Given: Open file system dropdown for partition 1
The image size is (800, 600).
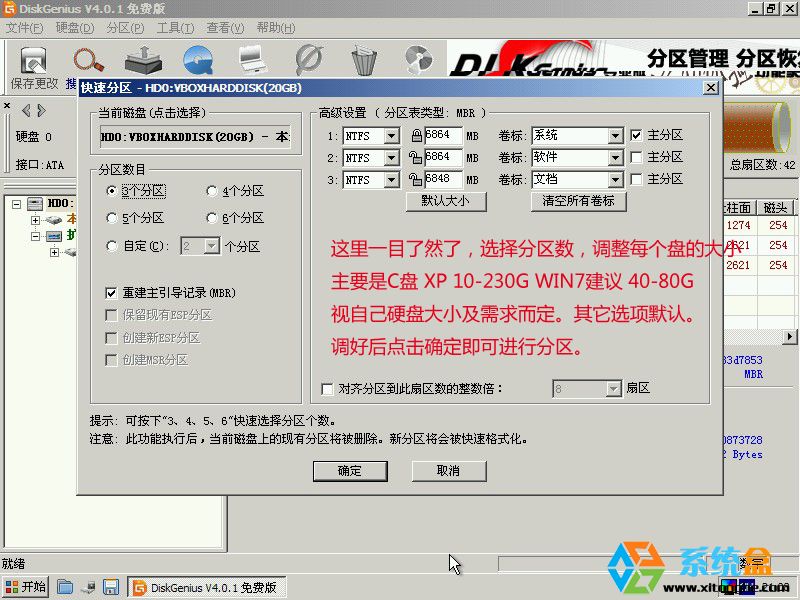Looking at the screenshot, I should coord(391,136).
